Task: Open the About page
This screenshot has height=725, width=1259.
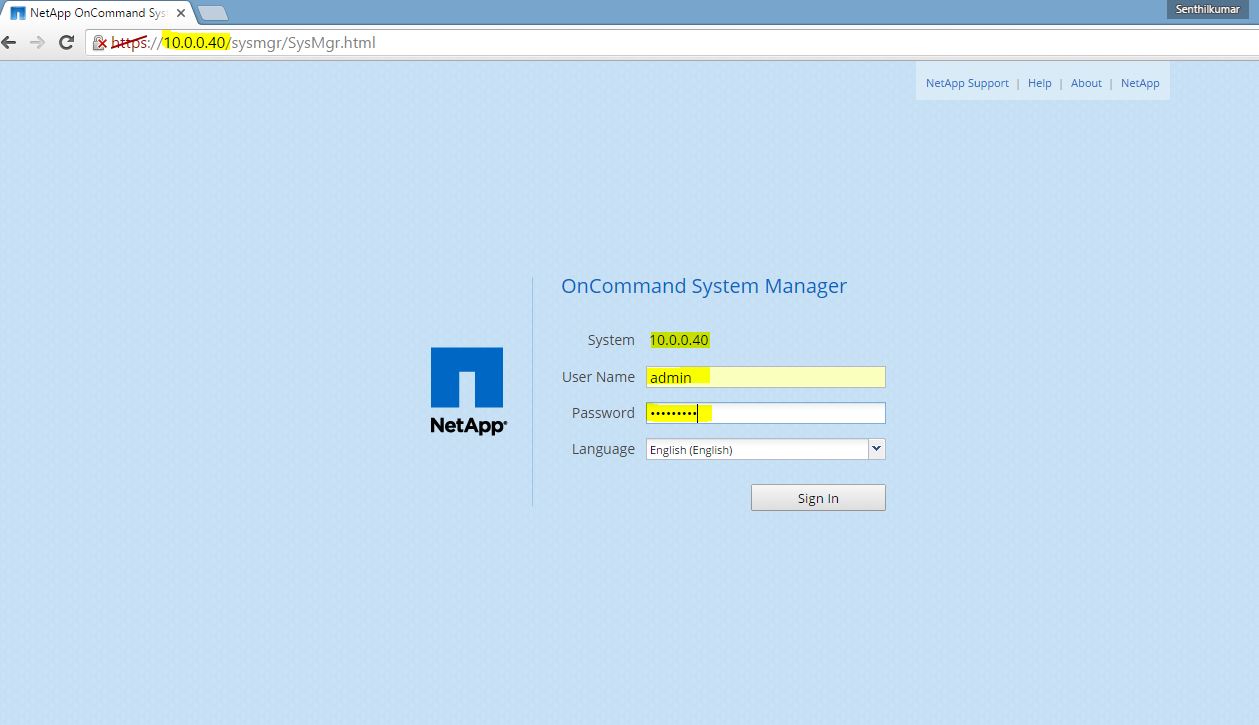Action: 1086,82
